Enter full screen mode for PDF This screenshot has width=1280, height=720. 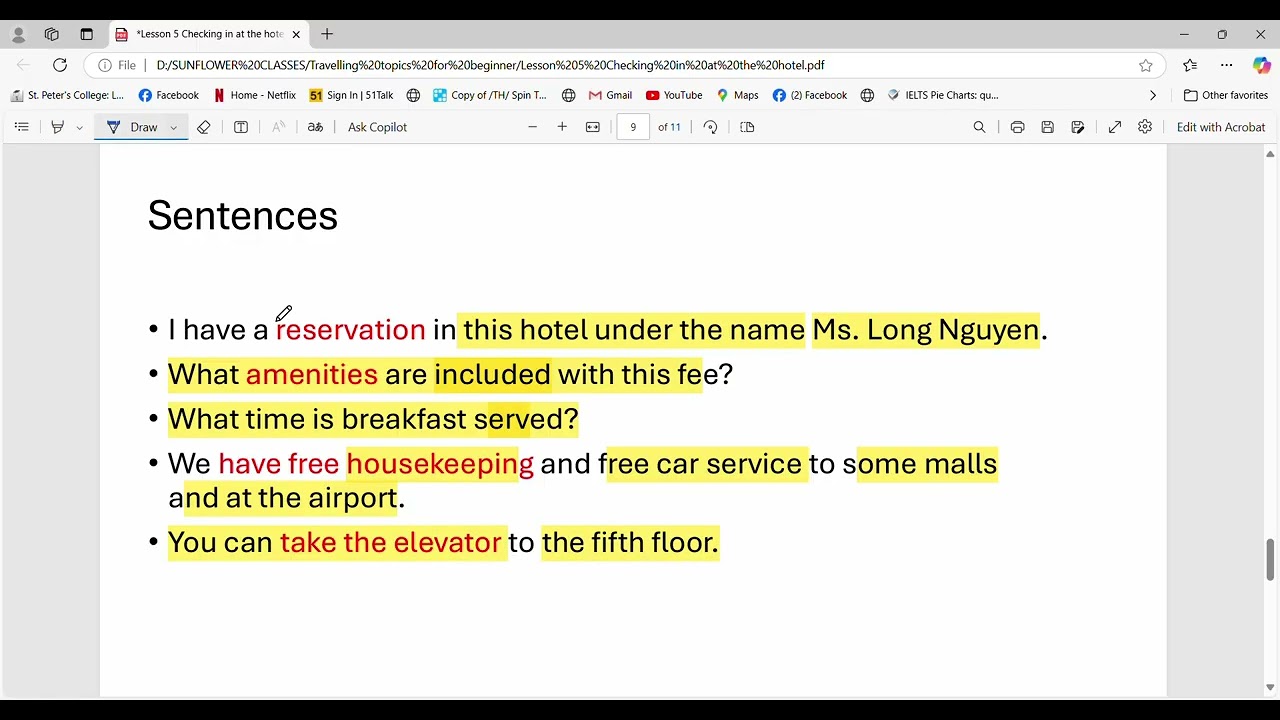pyautogui.click(x=1115, y=127)
